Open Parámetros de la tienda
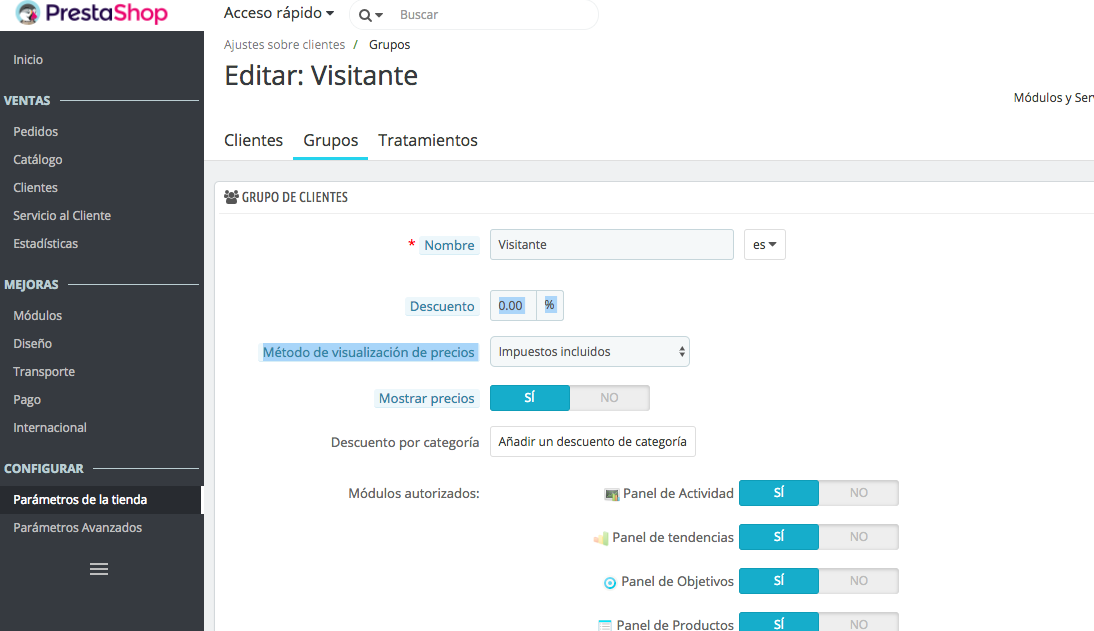Viewport: 1094px width, 631px height. pos(100,500)
